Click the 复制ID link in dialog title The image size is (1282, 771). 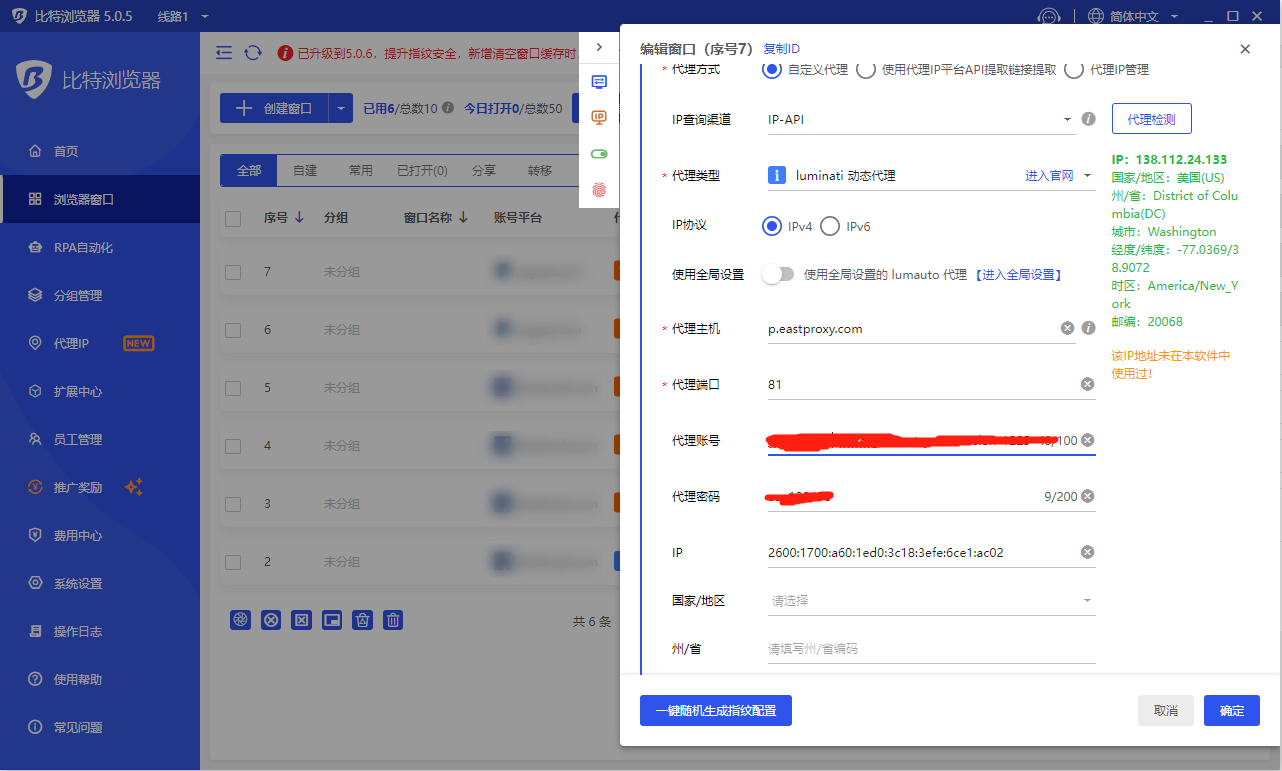pyautogui.click(x=781, y=49)
